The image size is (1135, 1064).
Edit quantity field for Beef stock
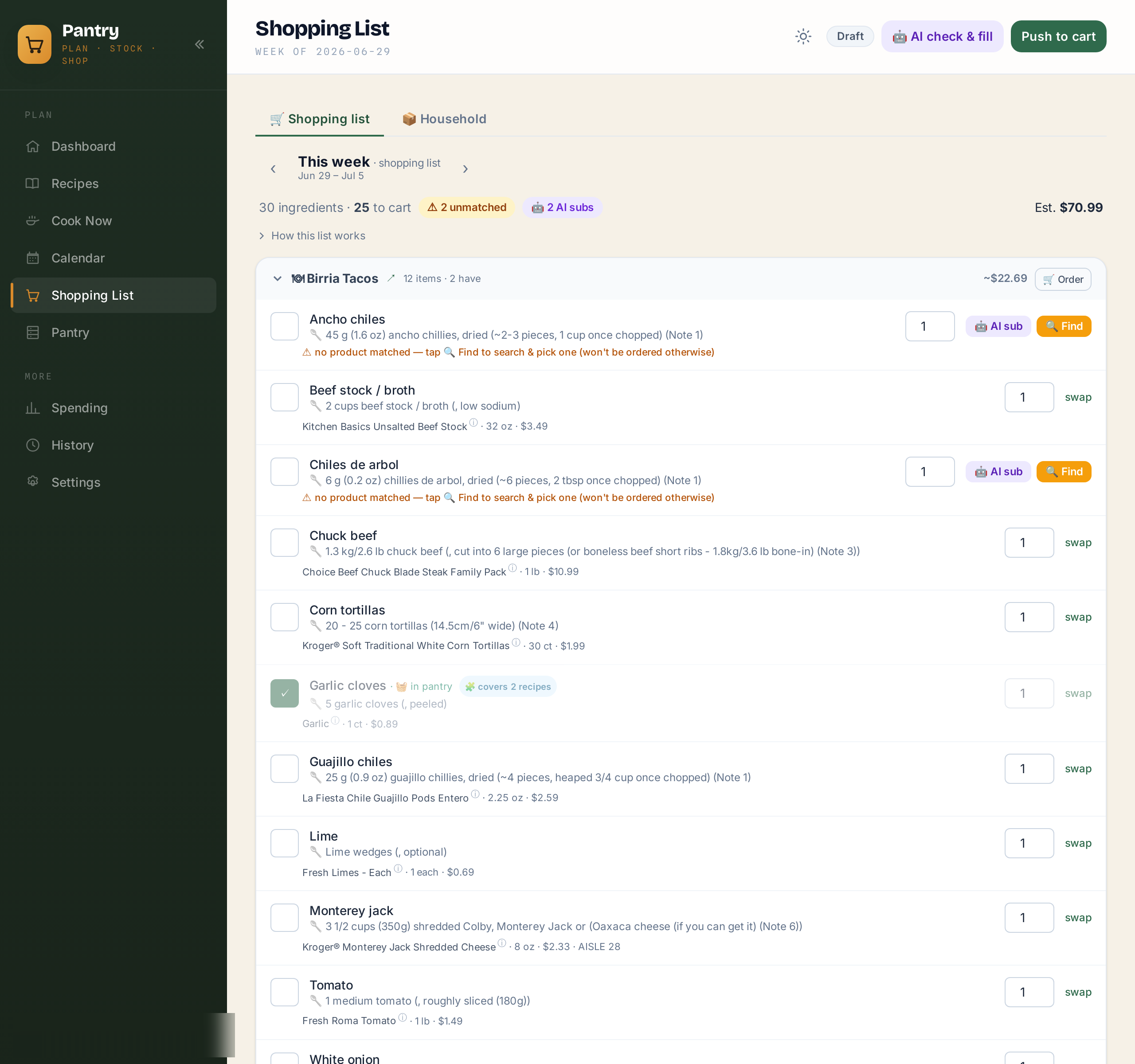coord(1029,397)
